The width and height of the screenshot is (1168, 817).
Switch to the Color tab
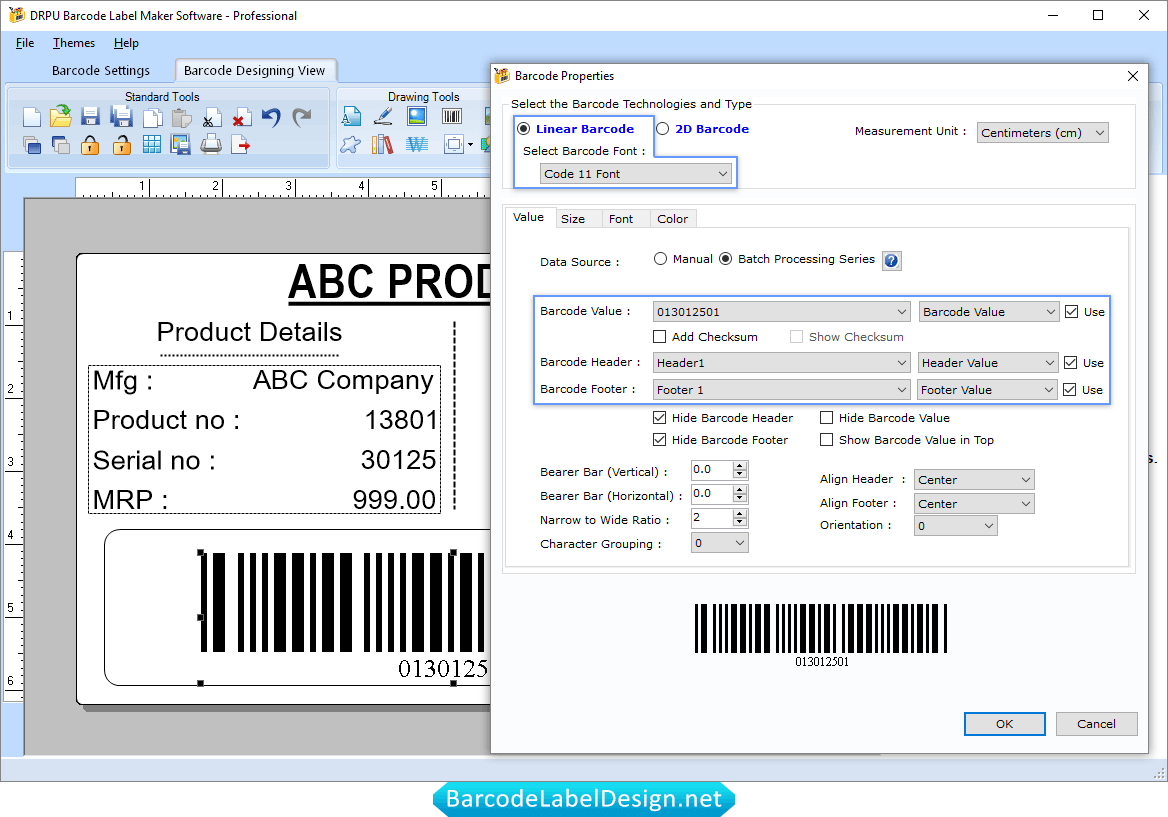672,219
